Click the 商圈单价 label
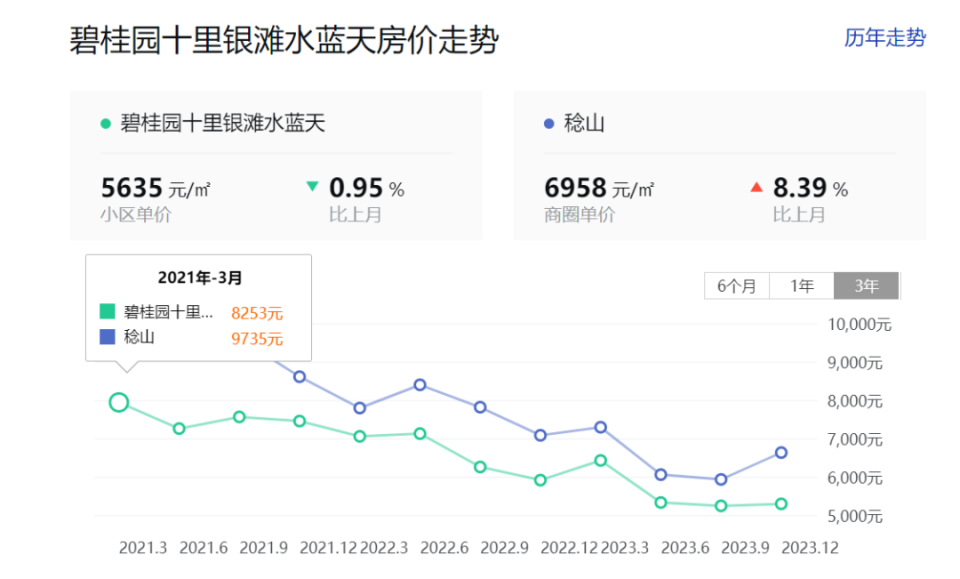 [579, 215]
